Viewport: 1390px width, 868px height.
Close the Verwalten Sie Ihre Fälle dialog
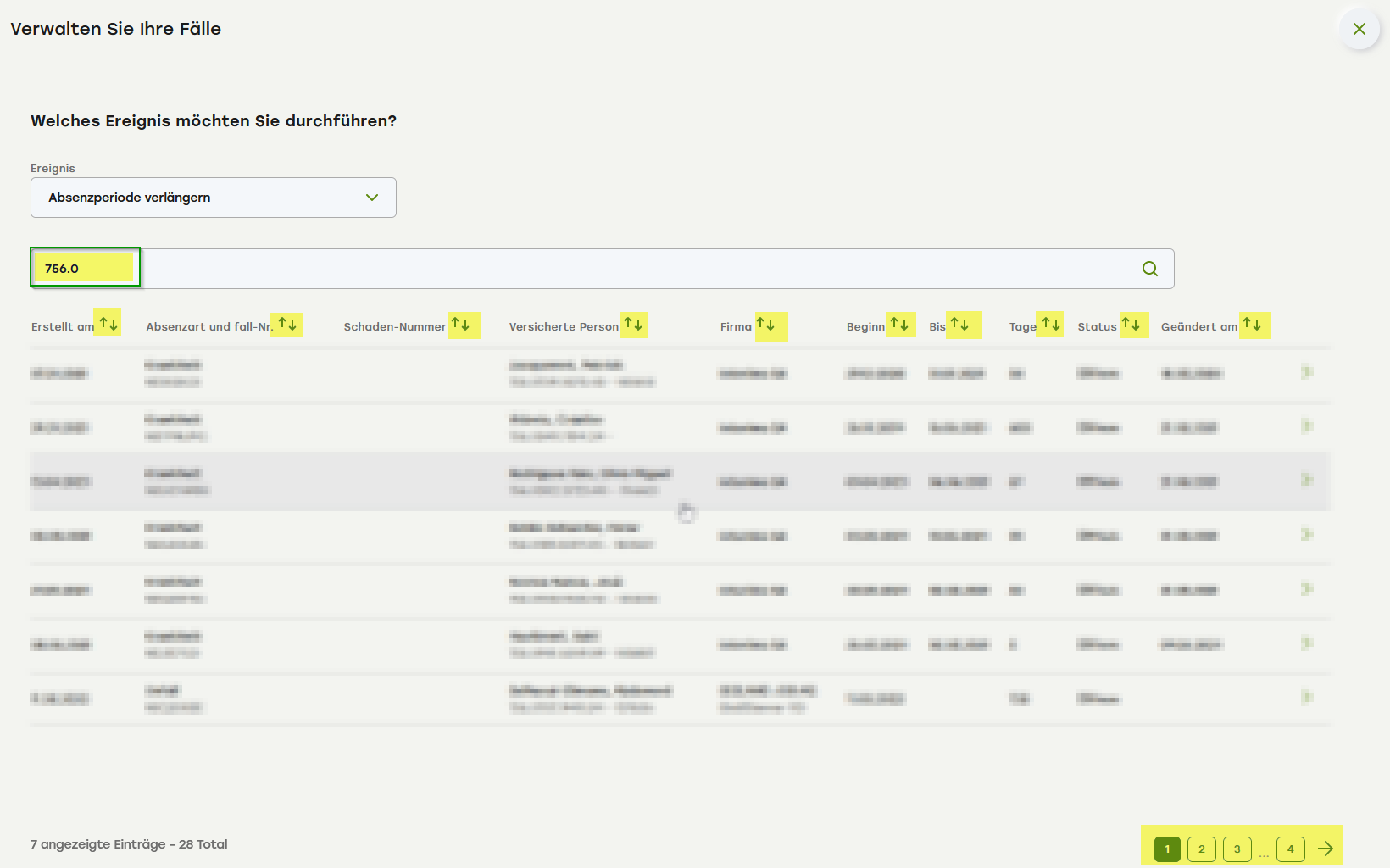coord(1359,29)
